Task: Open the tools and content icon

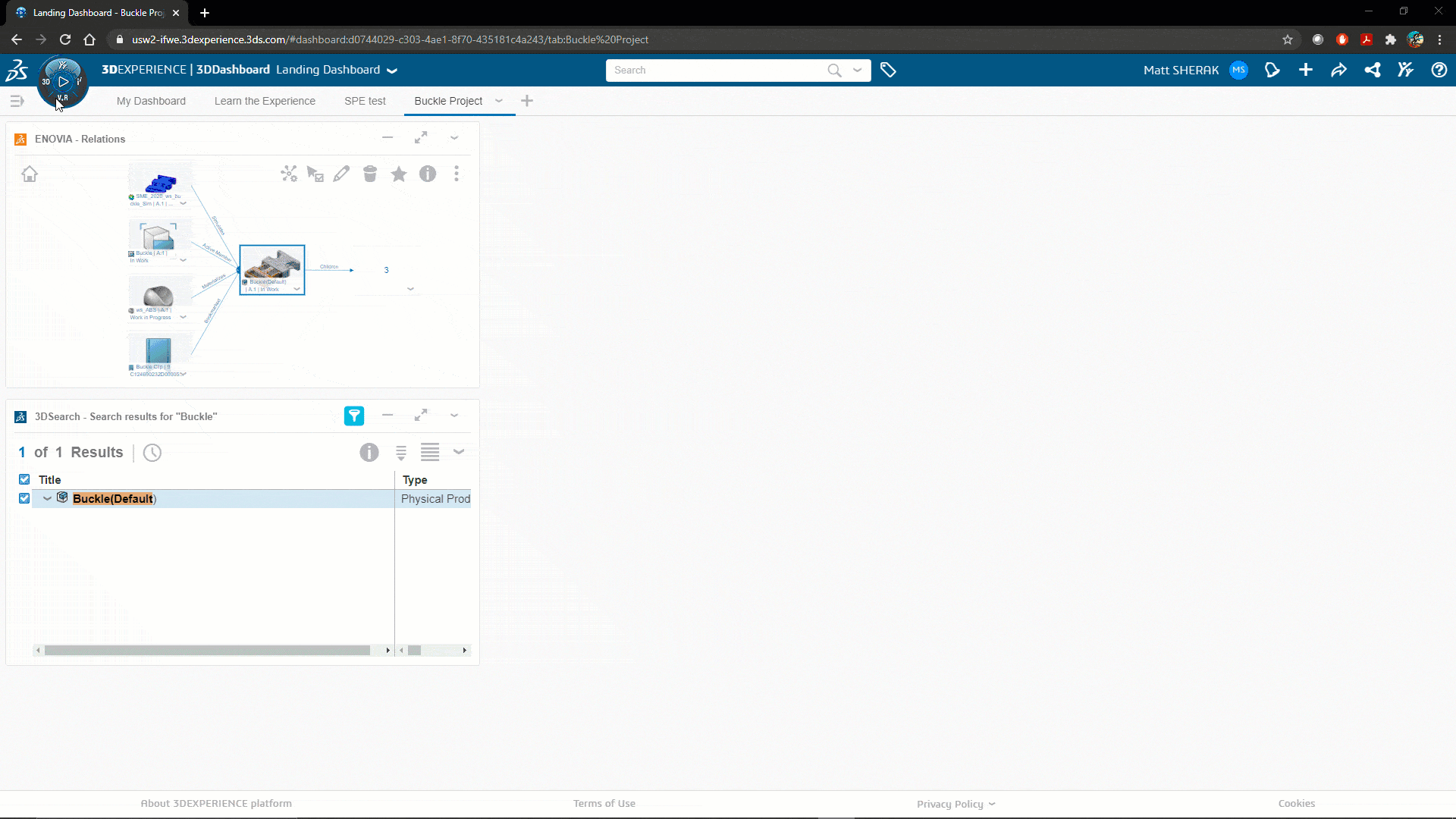Action: (x=1406, y=70)
